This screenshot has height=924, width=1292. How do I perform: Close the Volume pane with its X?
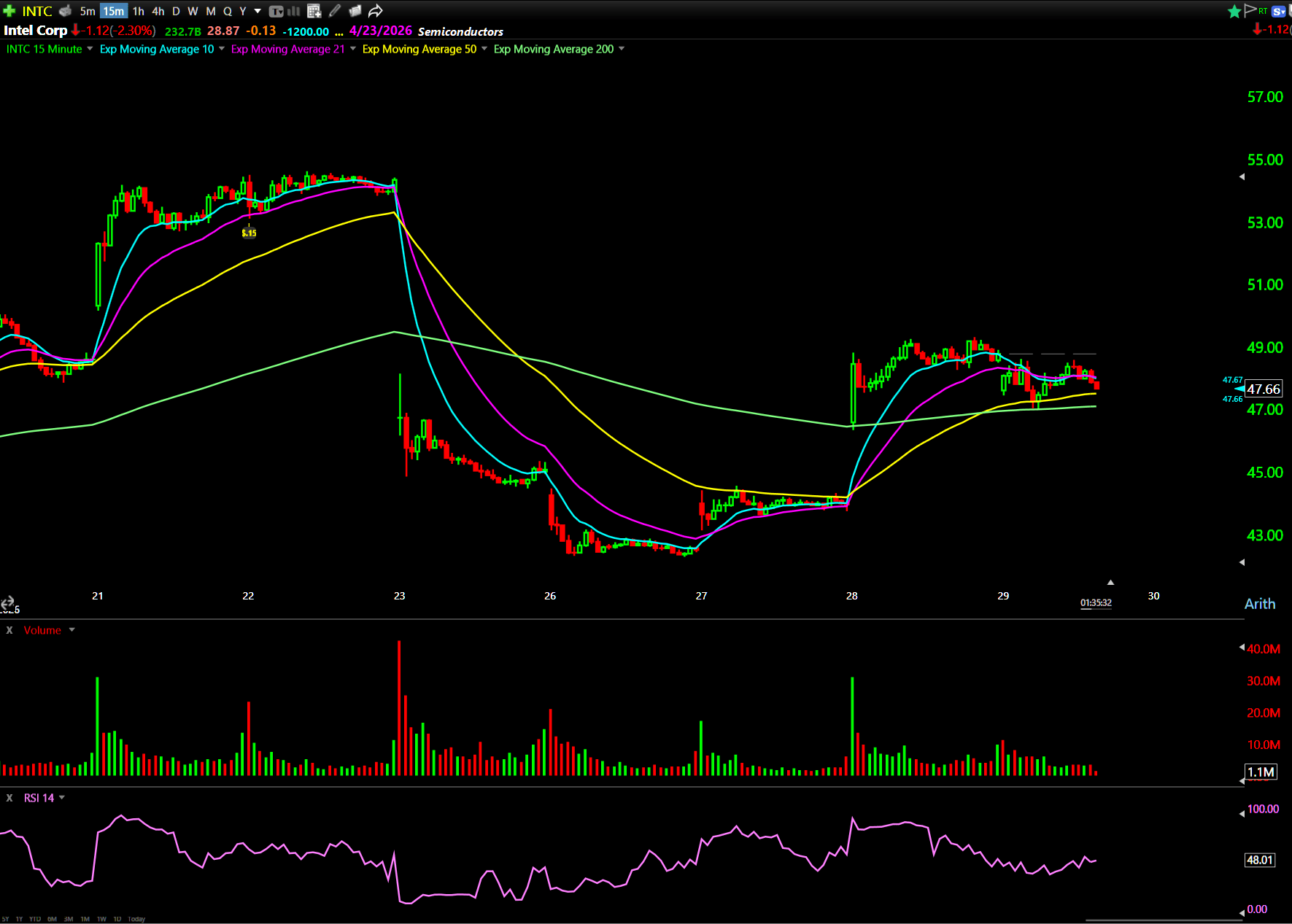[x=9, y=630]
